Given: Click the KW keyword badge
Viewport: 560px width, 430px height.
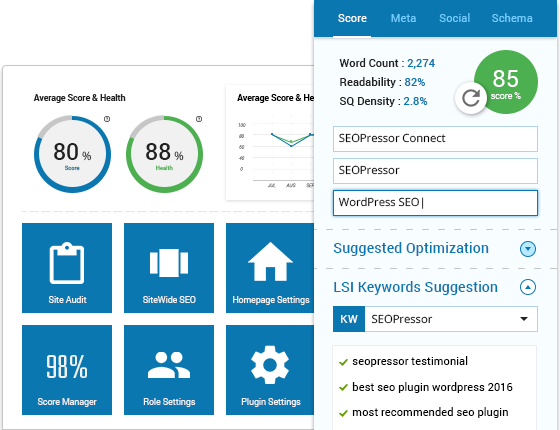Looking at the screenshot, I should pos(349,319).
